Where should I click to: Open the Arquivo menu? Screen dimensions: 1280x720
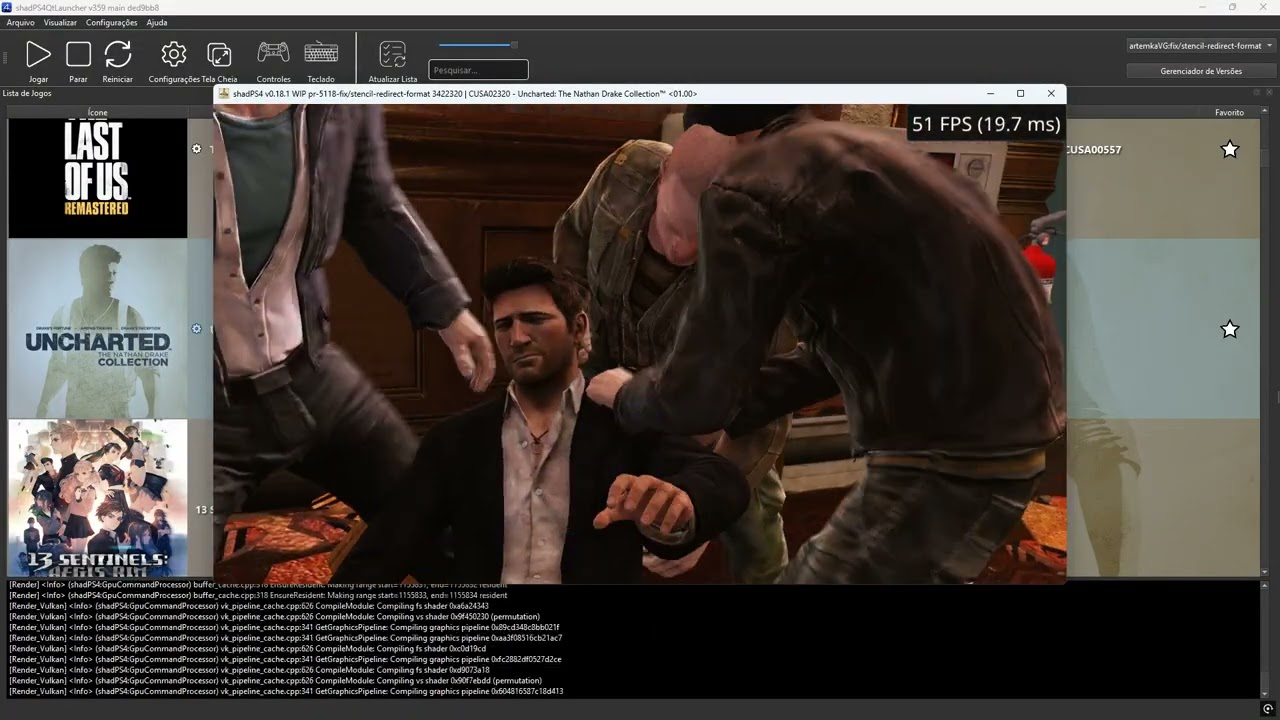20,22
